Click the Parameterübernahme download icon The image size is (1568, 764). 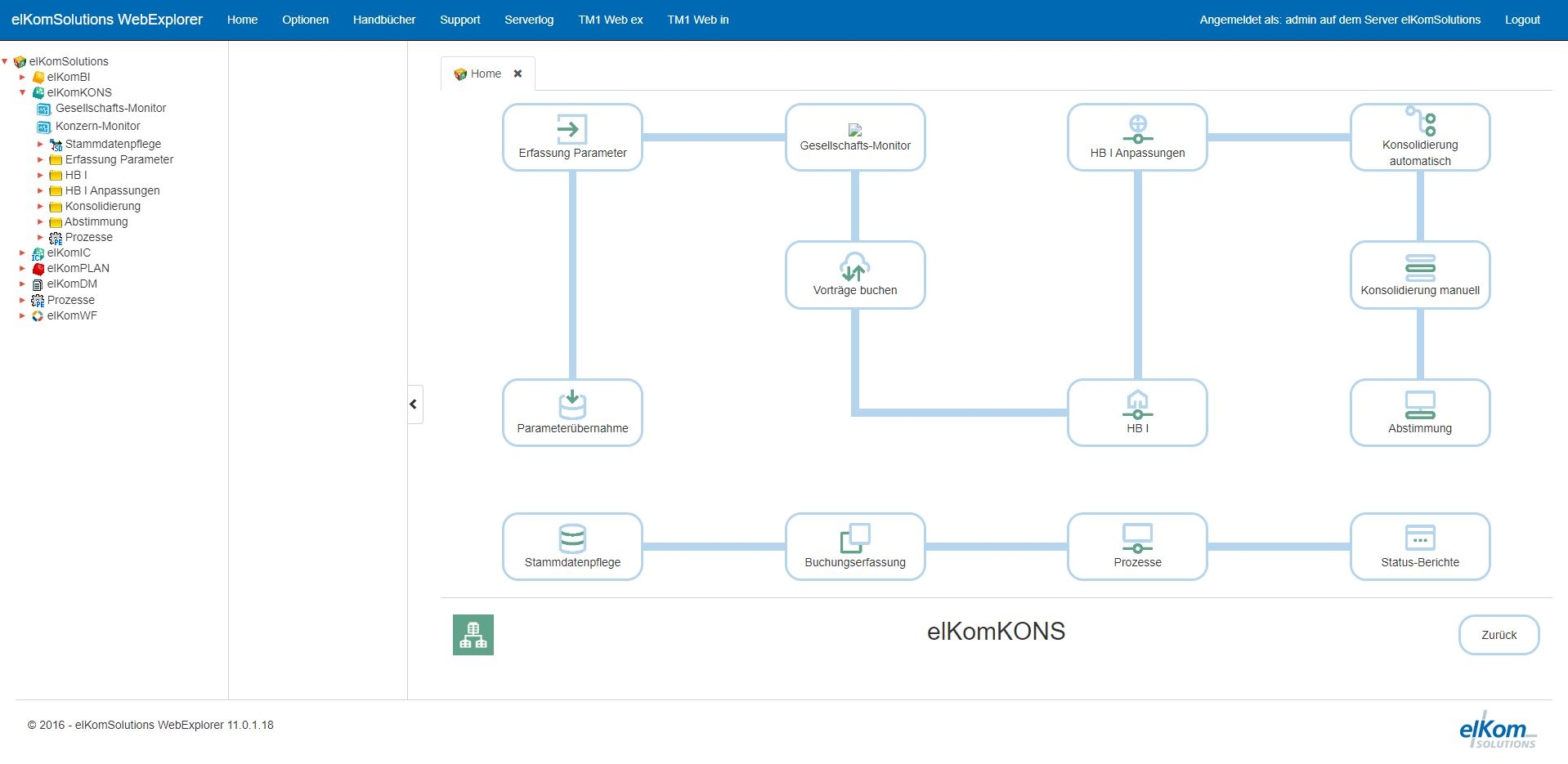(x=572, y=404)
